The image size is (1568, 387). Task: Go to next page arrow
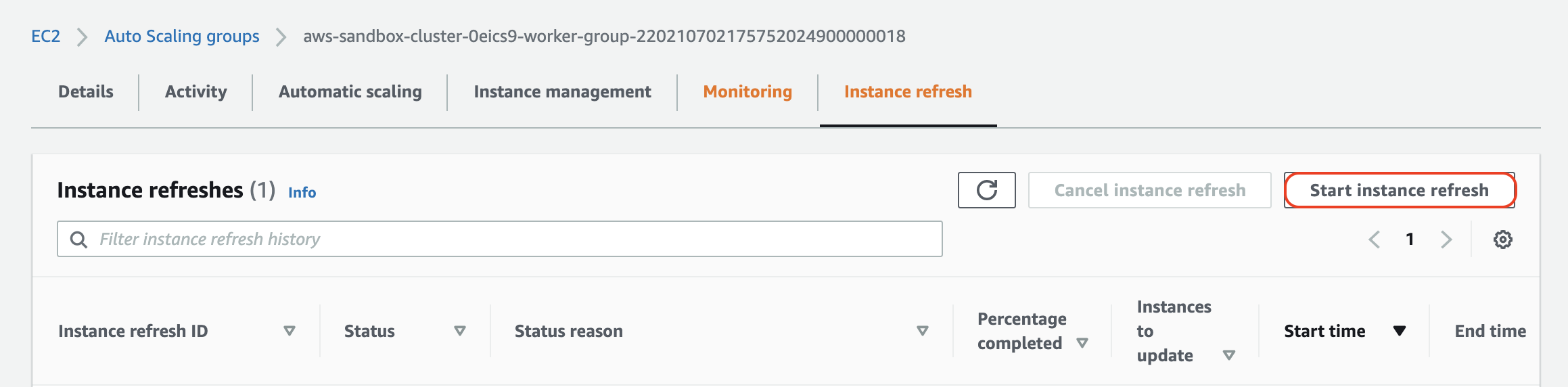[x=1446, y=240]
